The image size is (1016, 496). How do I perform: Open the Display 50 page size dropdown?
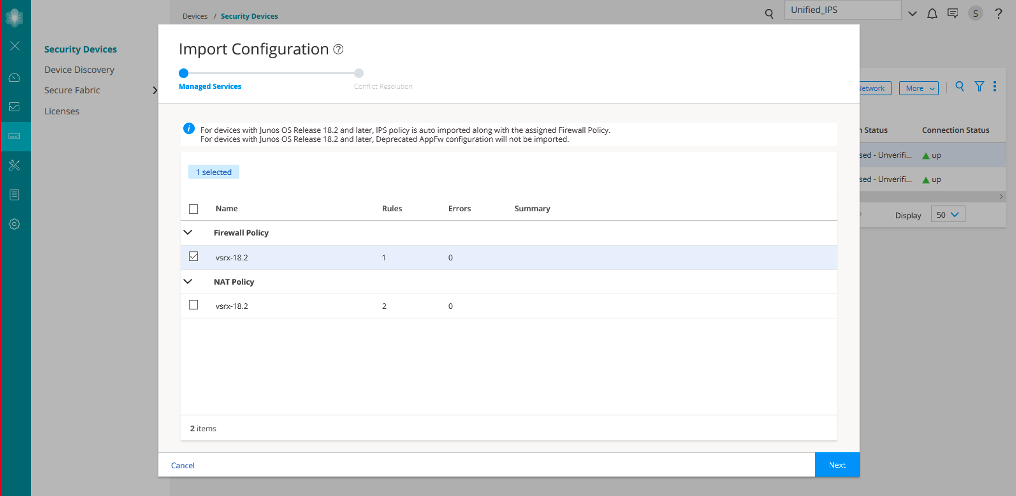[x=946, y=215]
